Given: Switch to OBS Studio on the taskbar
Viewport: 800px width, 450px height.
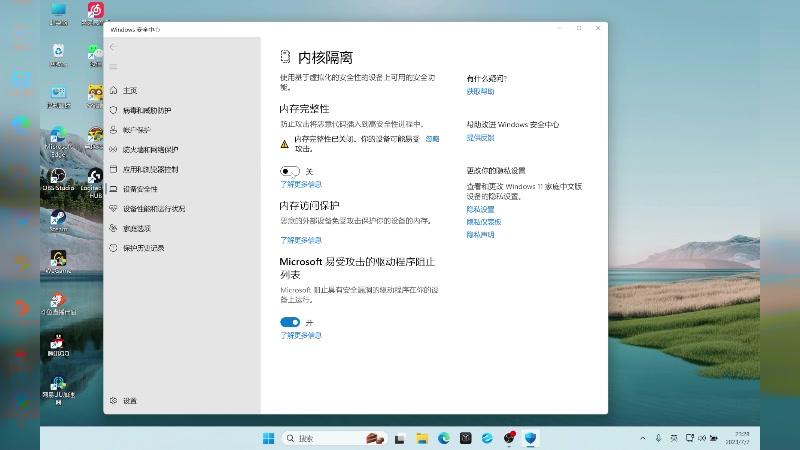Looking at the screenshot, I should tap(509, 438).
